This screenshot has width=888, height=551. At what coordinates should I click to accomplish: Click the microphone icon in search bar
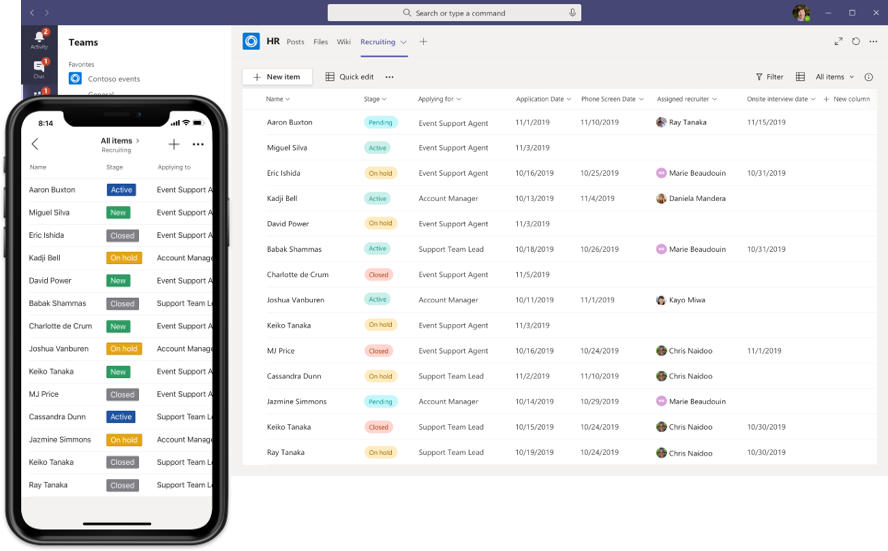572,13
